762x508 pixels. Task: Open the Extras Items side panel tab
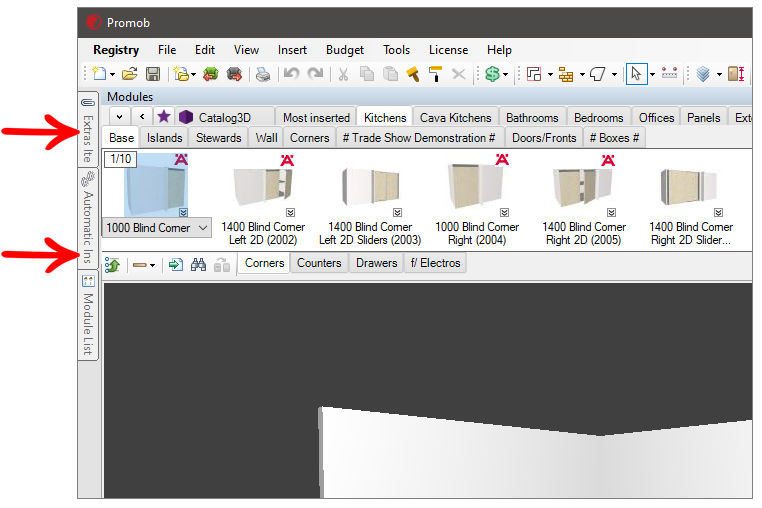click(x=87, y=130)
